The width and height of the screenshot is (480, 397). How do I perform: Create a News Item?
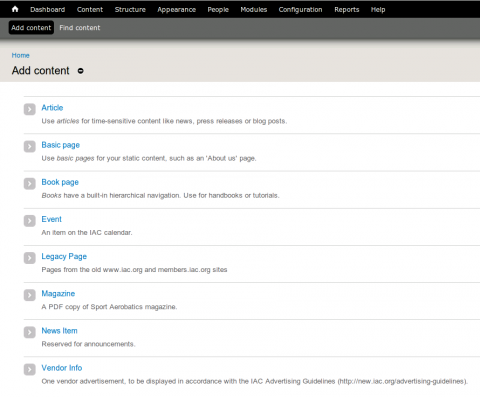59,331
